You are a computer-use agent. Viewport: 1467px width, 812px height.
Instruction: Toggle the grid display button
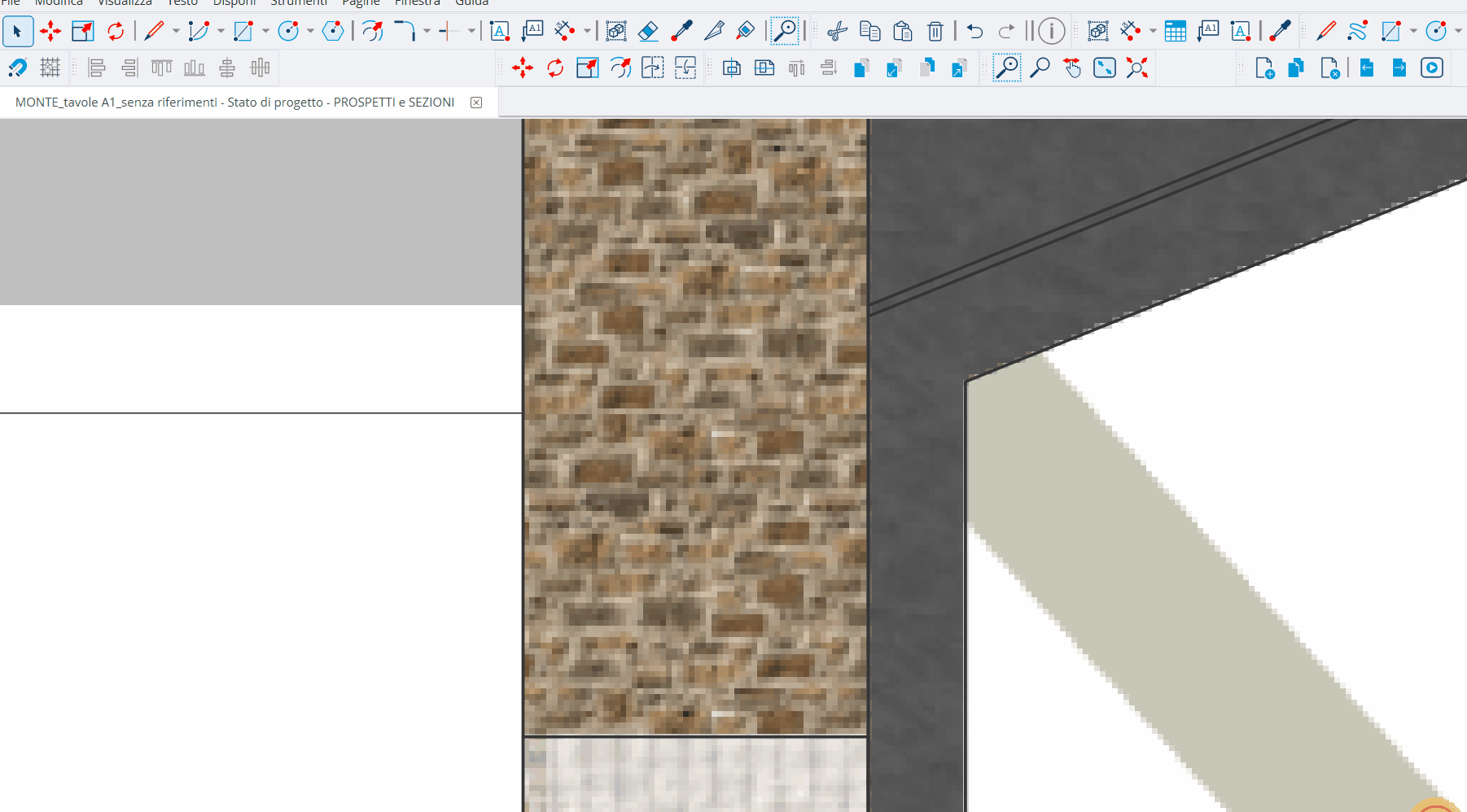pyautogui.click(x=50, y=68)
